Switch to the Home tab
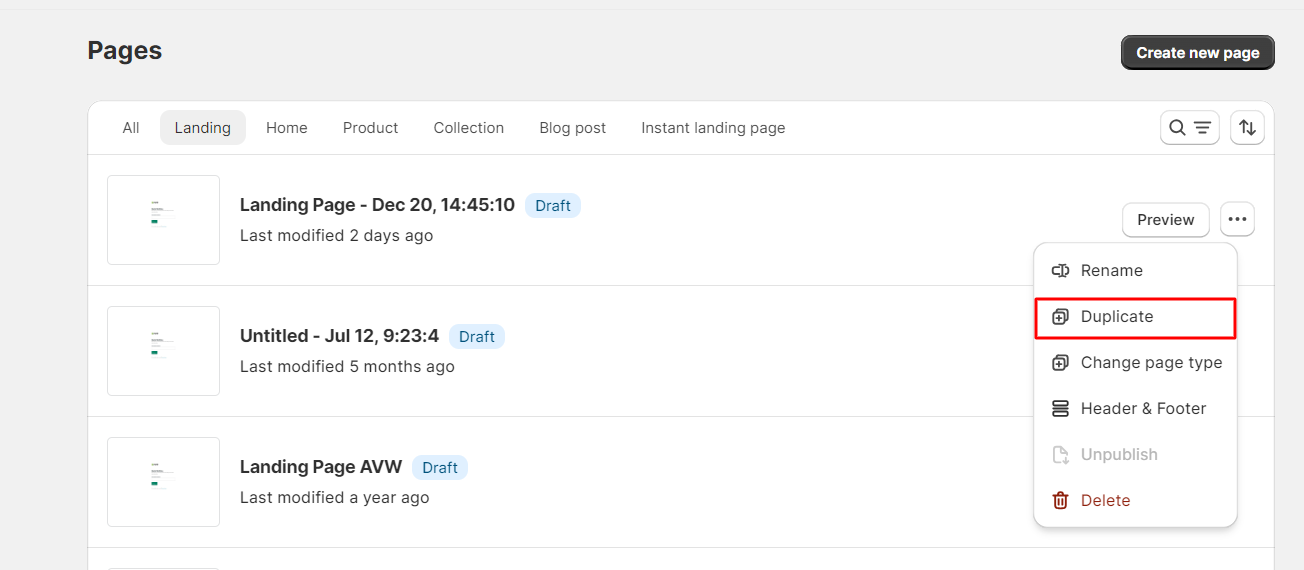 click(287, 128)
